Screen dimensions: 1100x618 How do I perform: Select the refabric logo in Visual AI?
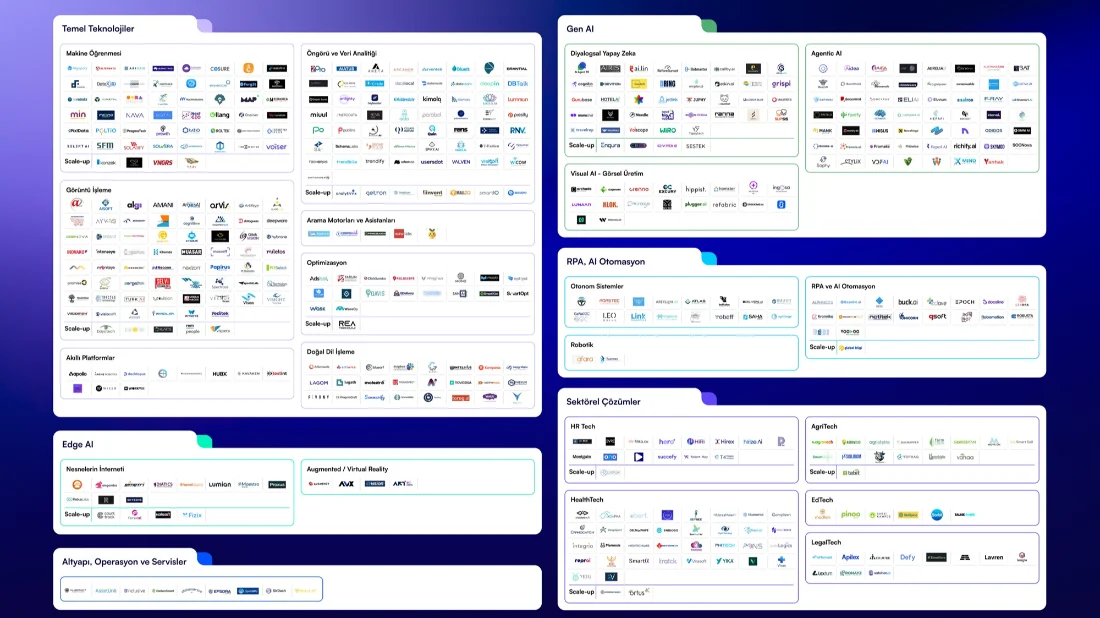pyautogui.click(x=725, y=205)
